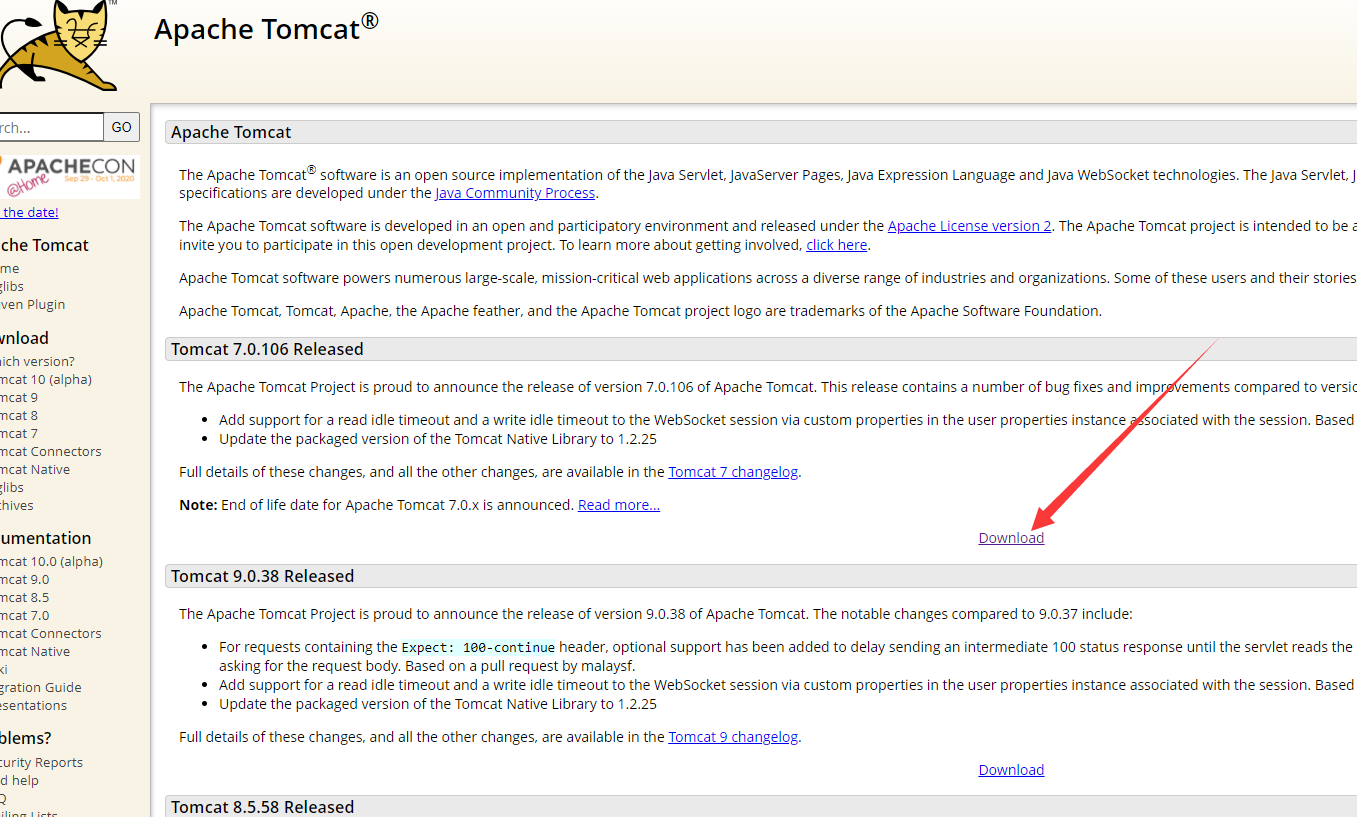1357x817 pixels.
Task: Open Tomcat 8.5 documentation
Action: tap(24, 597)
